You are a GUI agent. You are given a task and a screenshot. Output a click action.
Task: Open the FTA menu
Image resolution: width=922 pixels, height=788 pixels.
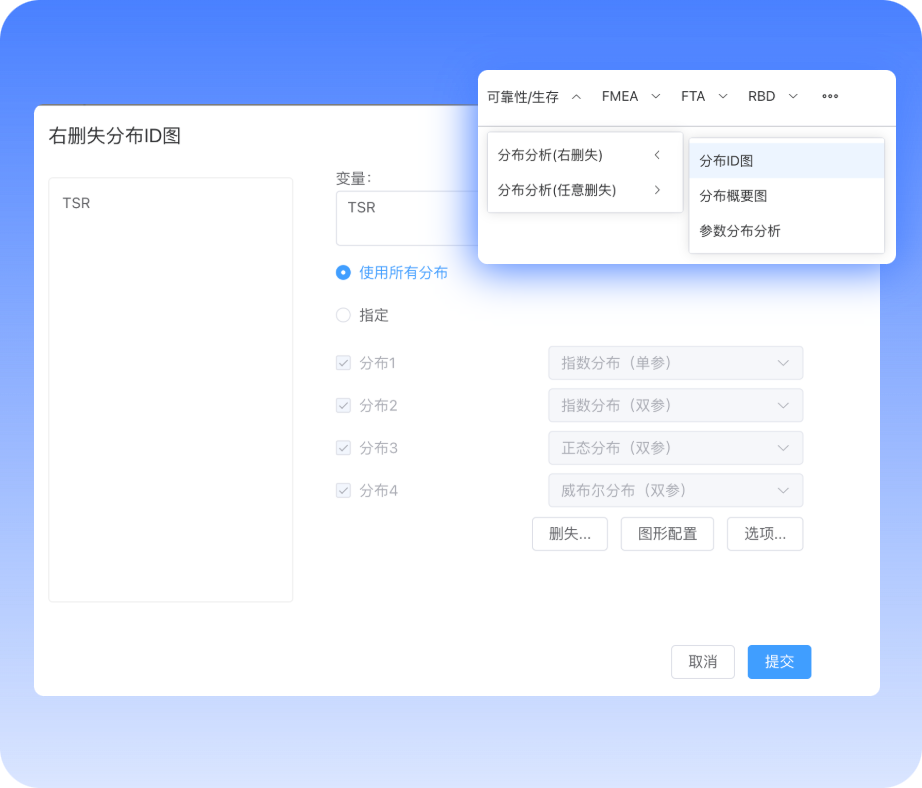(x=704, y=97)
